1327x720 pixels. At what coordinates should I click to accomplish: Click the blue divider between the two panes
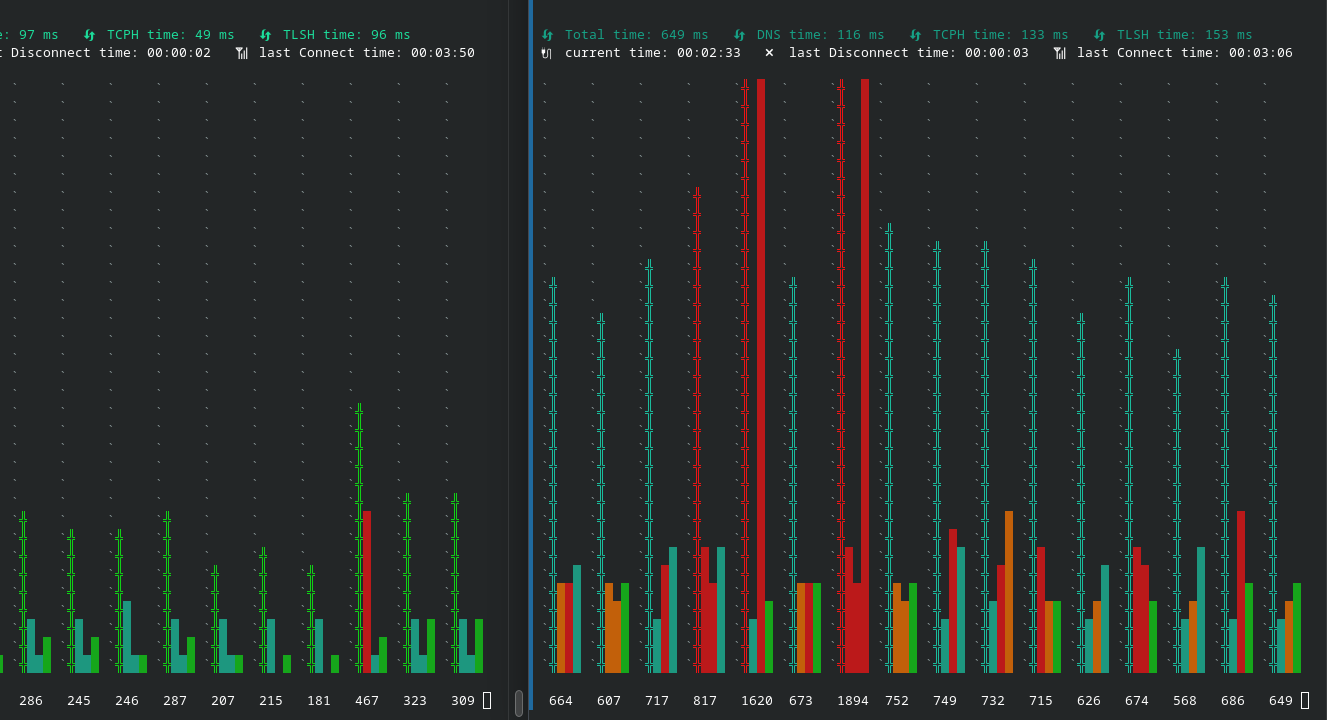[x=529, y=360]
